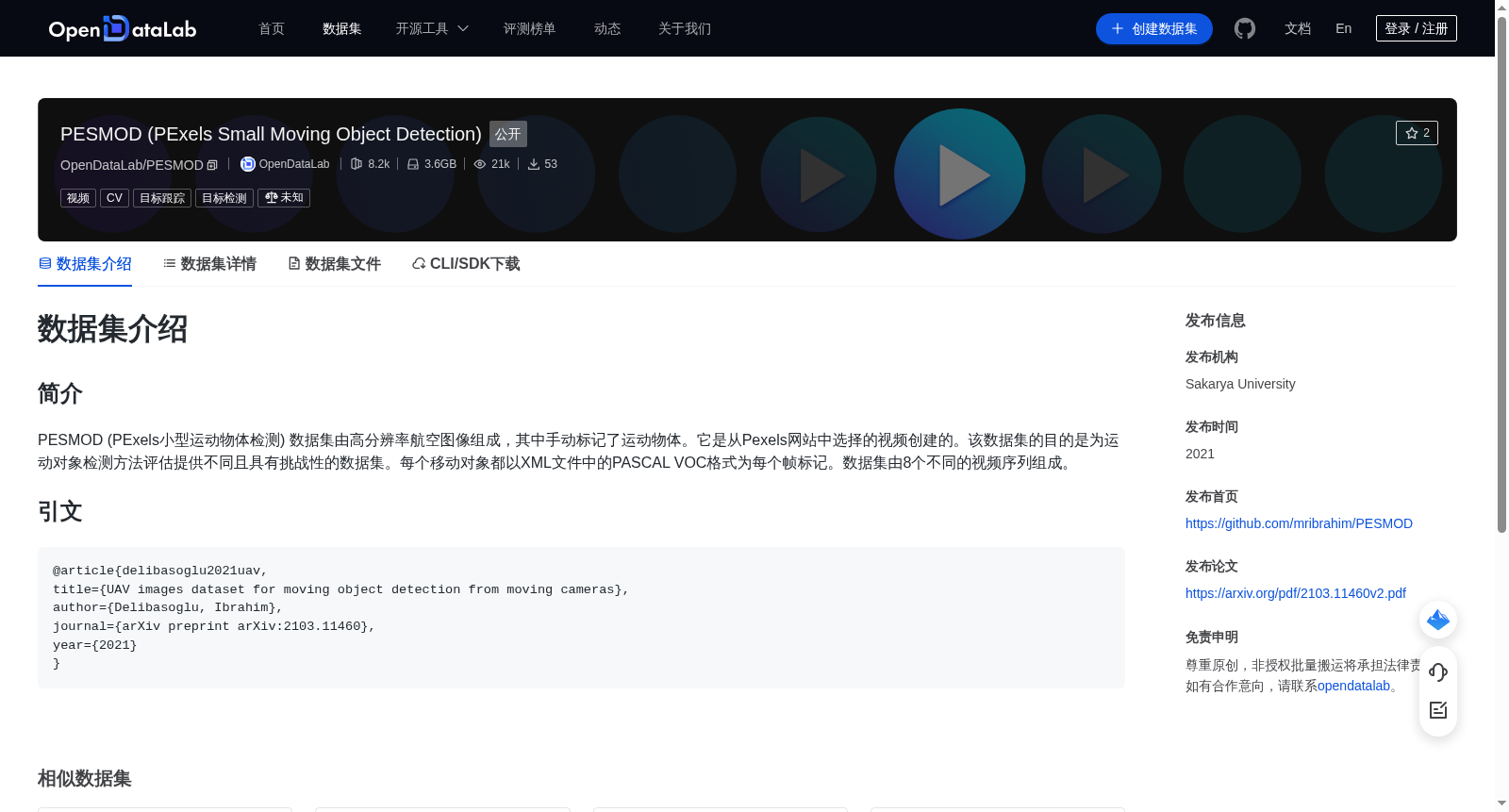Click the OpenDataLab logo
Screen dimensions: 1509x812
(x=123, y=29)
